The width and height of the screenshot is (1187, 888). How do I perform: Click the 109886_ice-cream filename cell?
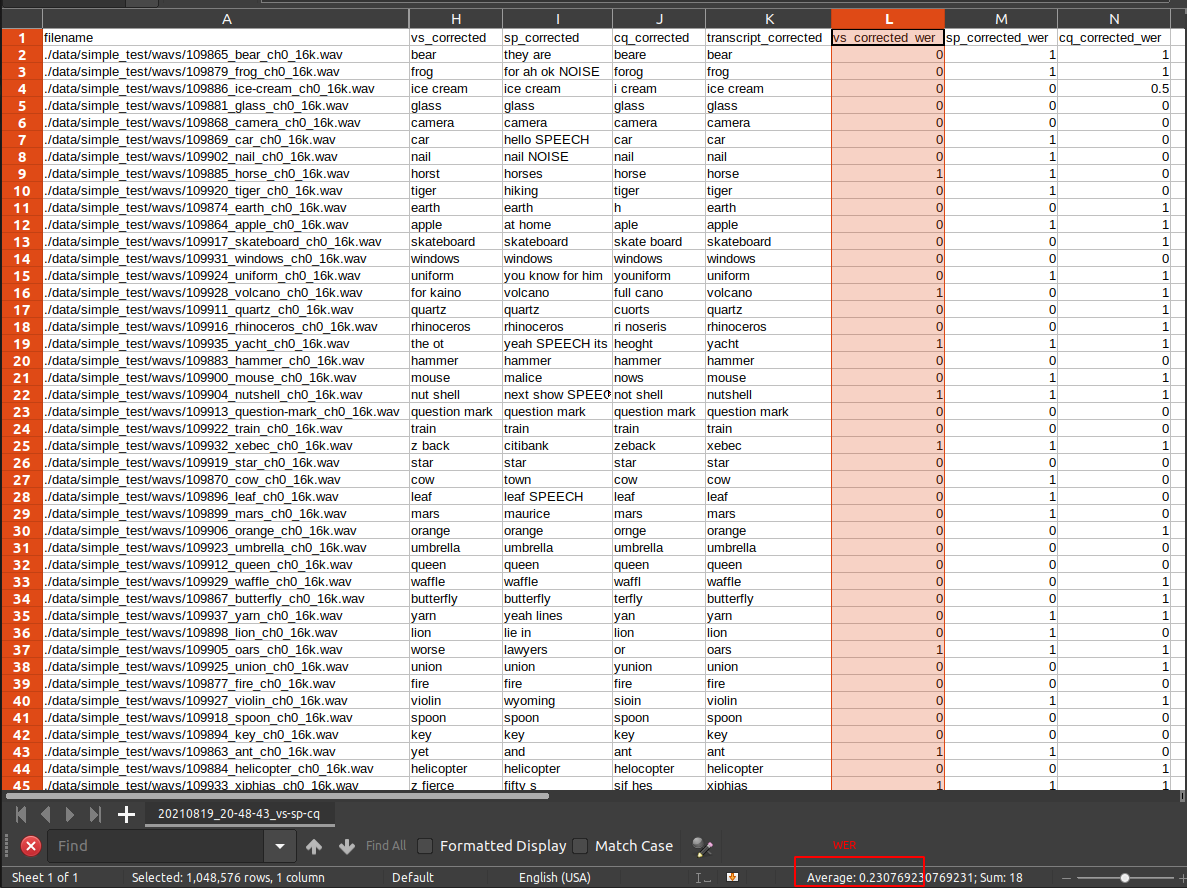pyautogui.click(x=226, y=89)
